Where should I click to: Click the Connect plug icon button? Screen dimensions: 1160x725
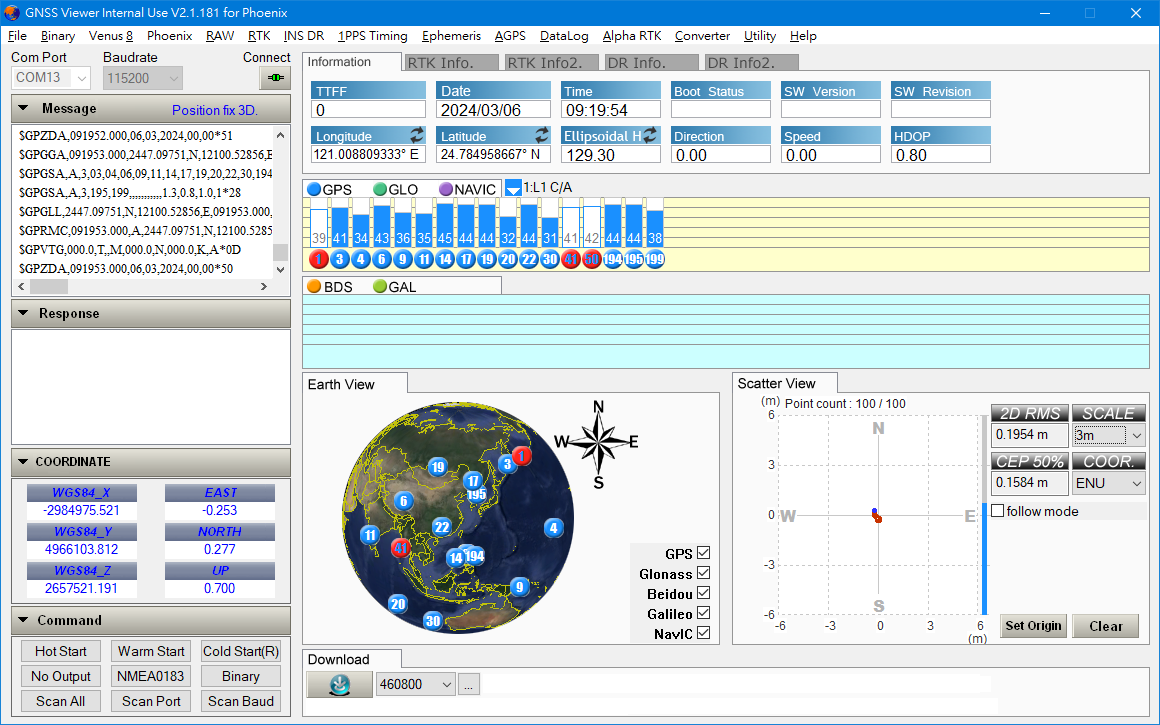(x=275, y=78)
